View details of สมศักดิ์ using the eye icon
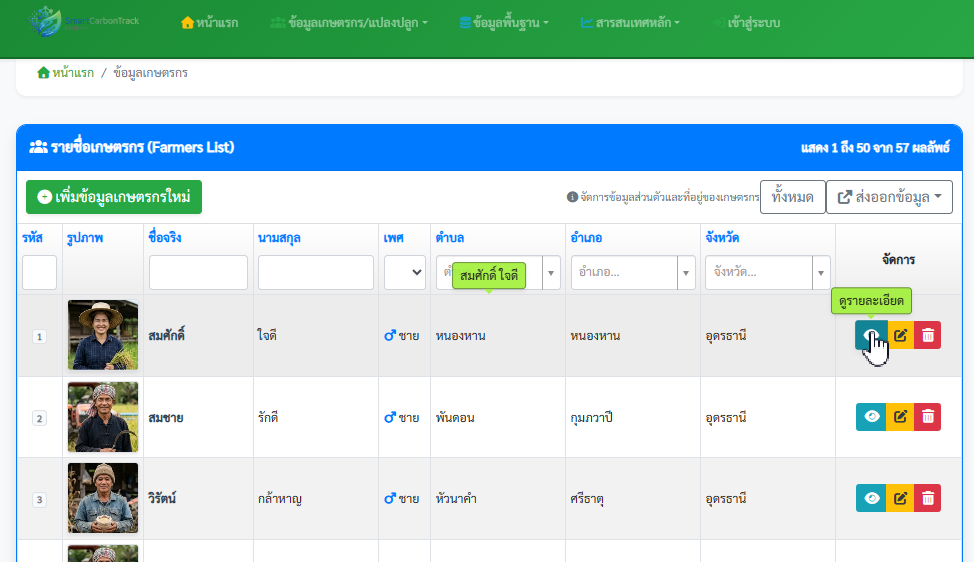The height and width of the screenshot is (562, 974). pos(871,335)
